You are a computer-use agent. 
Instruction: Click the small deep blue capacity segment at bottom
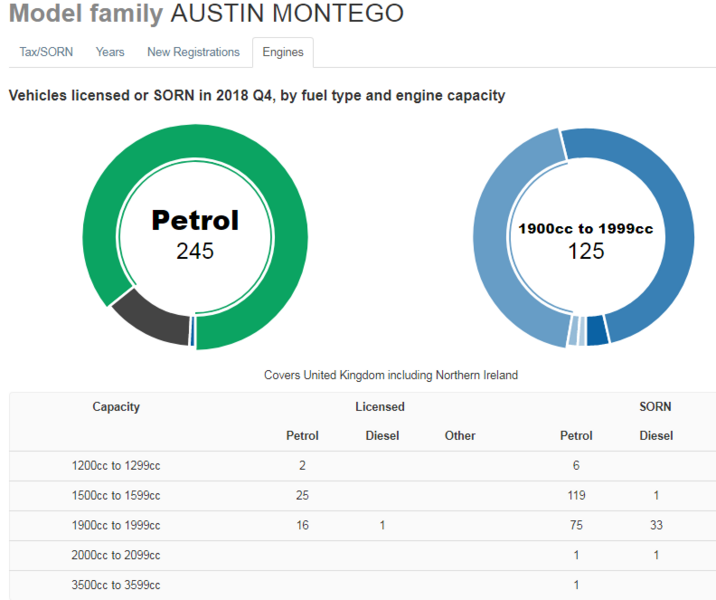tap(597, 330)
